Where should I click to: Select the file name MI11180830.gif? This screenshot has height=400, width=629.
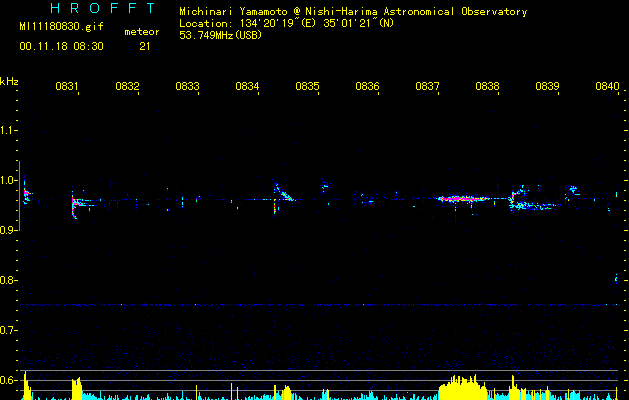coord(61,27)
